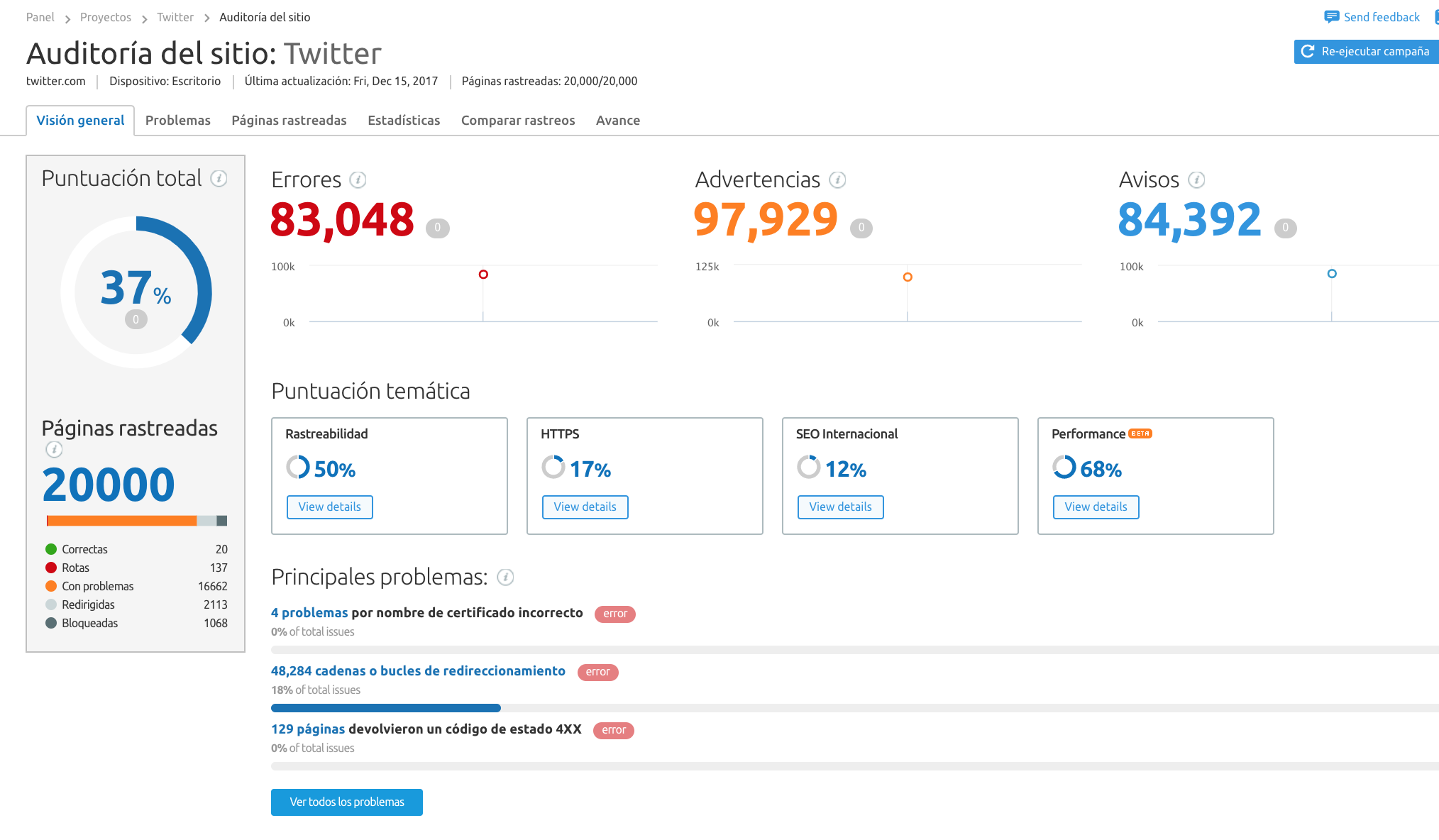Click info icon next to Puntuación total

pos(219,179)
